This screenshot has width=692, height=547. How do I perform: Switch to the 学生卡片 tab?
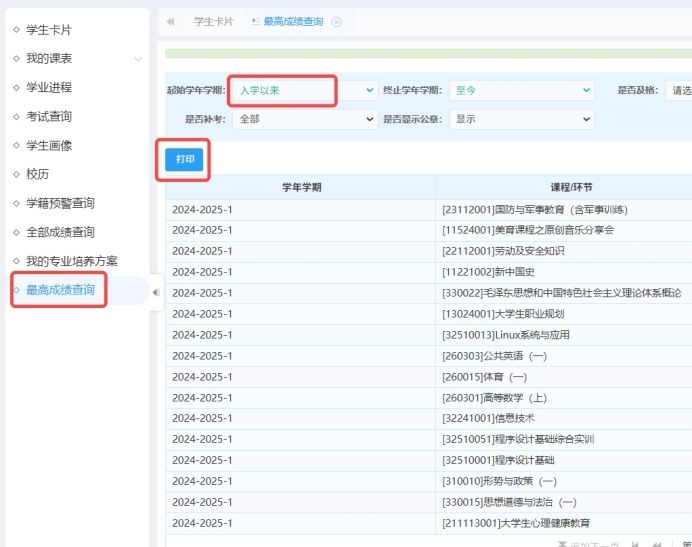coord(213,21)
